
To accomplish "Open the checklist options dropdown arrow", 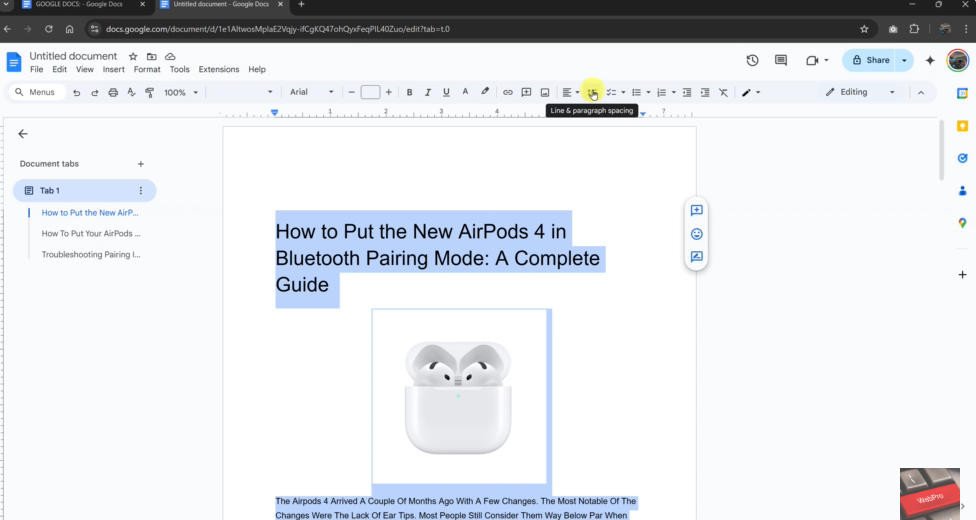I will click(623, 92).
